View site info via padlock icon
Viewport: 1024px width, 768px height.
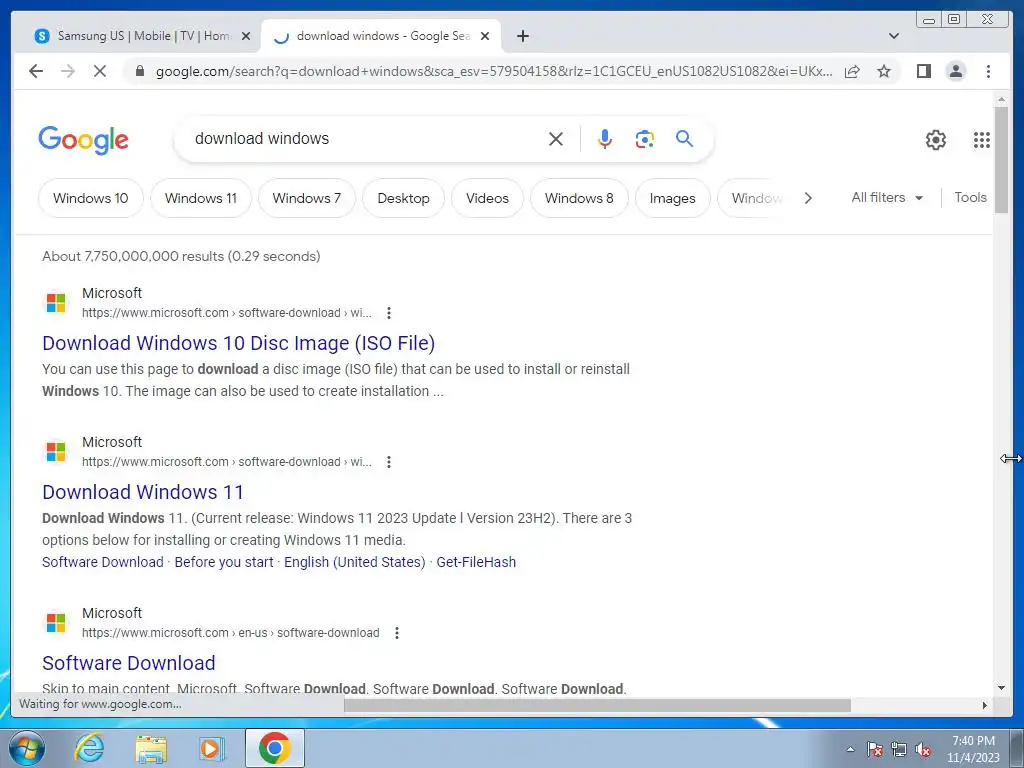point(139,71)
